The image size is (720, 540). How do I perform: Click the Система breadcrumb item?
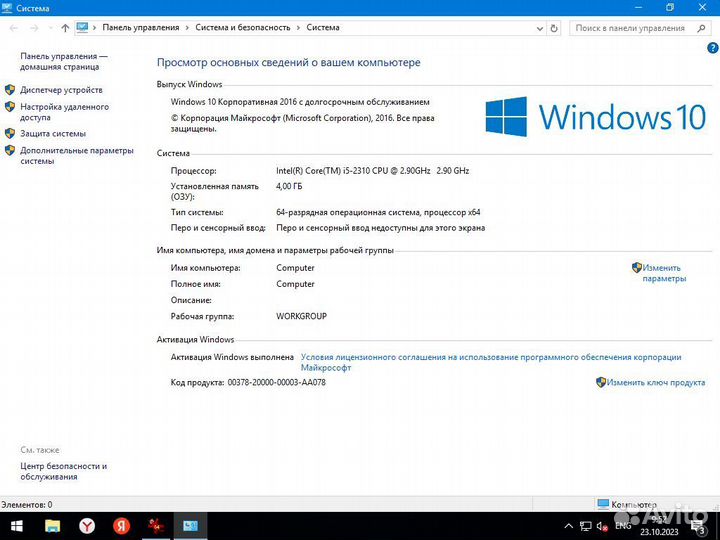[x=323, y=28]
